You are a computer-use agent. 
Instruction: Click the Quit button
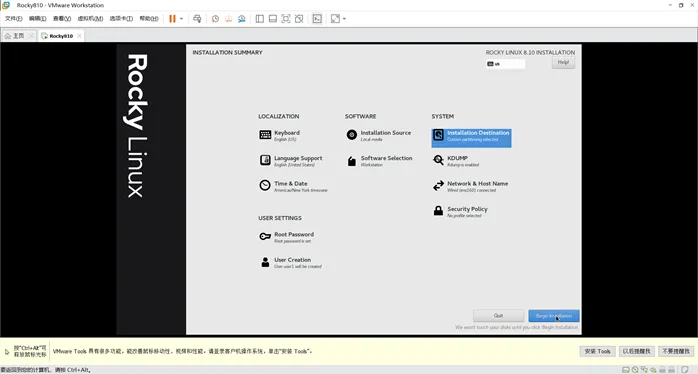pyautogui.click(x=499, y=316)
